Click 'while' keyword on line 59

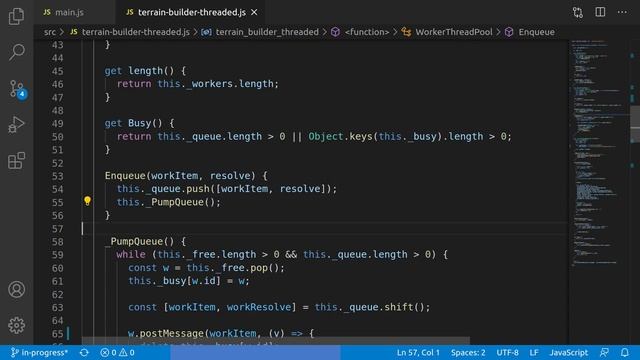coord(131,255)
